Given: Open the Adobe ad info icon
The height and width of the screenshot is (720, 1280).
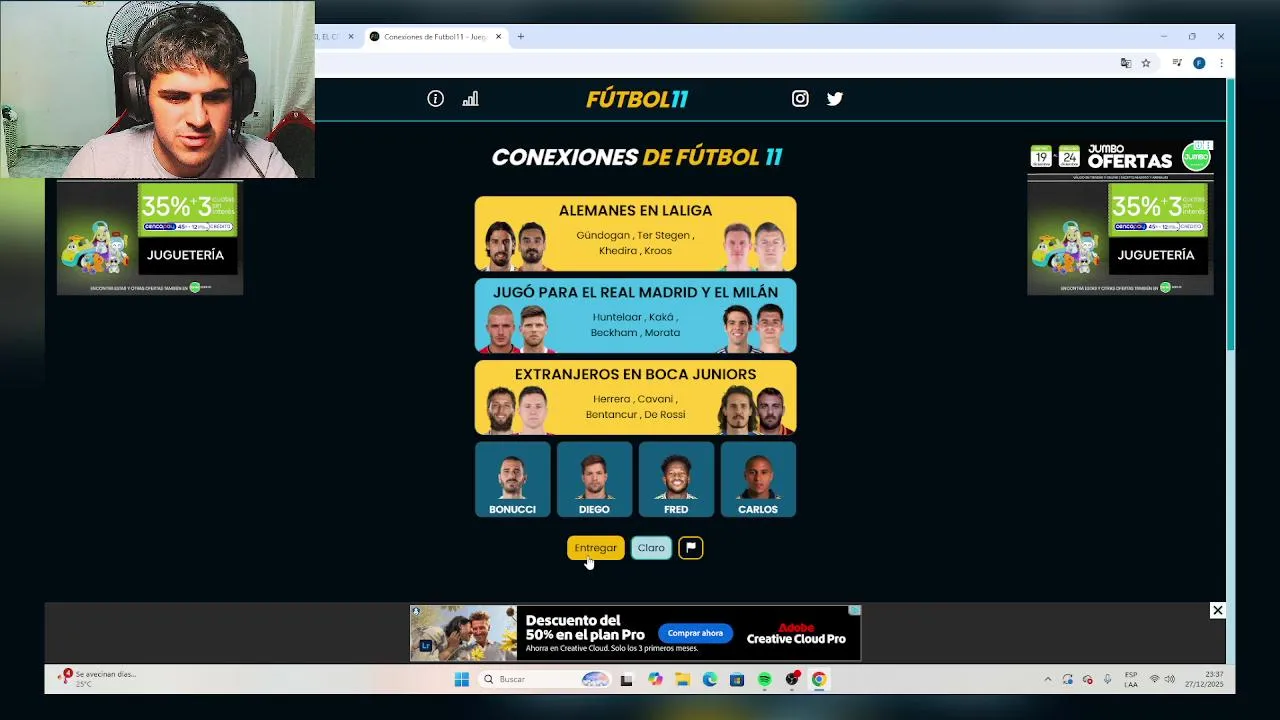Looking at the screenshot, I should click(x=855, y=610).
